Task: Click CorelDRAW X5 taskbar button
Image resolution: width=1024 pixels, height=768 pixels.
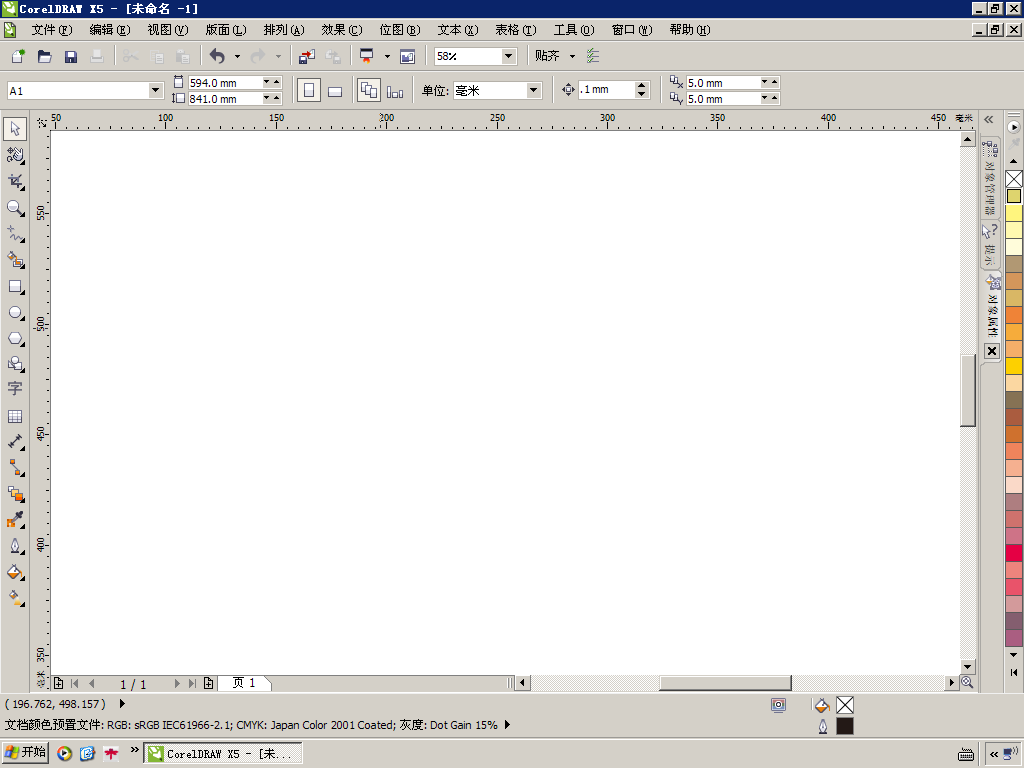Action: pos(223,754)
